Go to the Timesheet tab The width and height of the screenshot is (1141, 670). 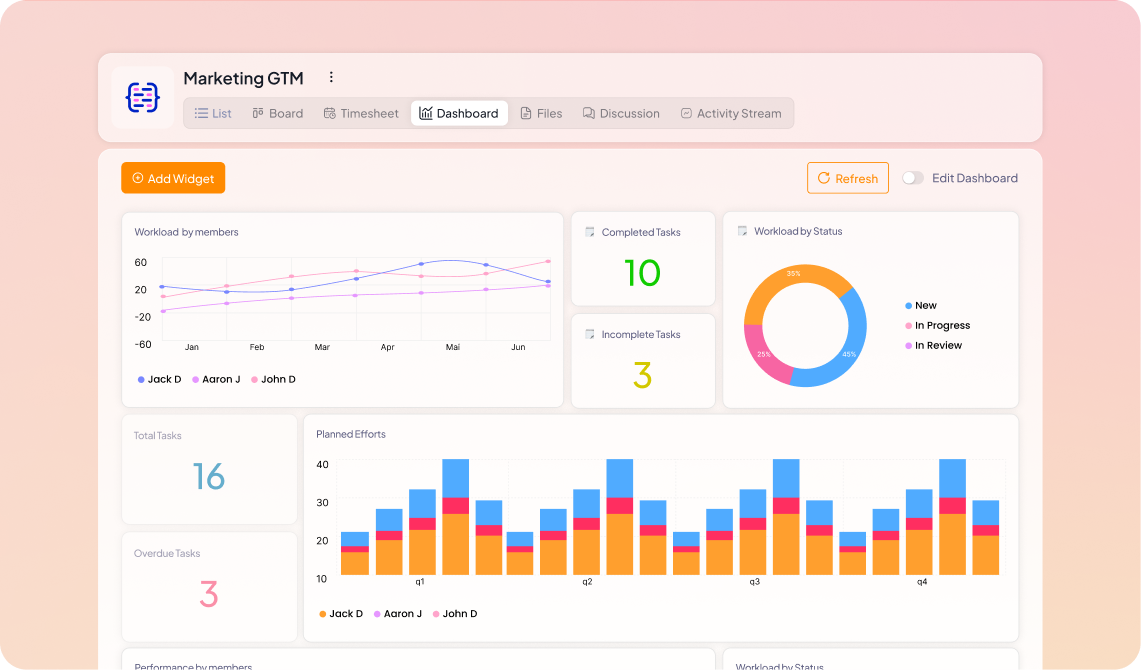(x=362, y=113)
